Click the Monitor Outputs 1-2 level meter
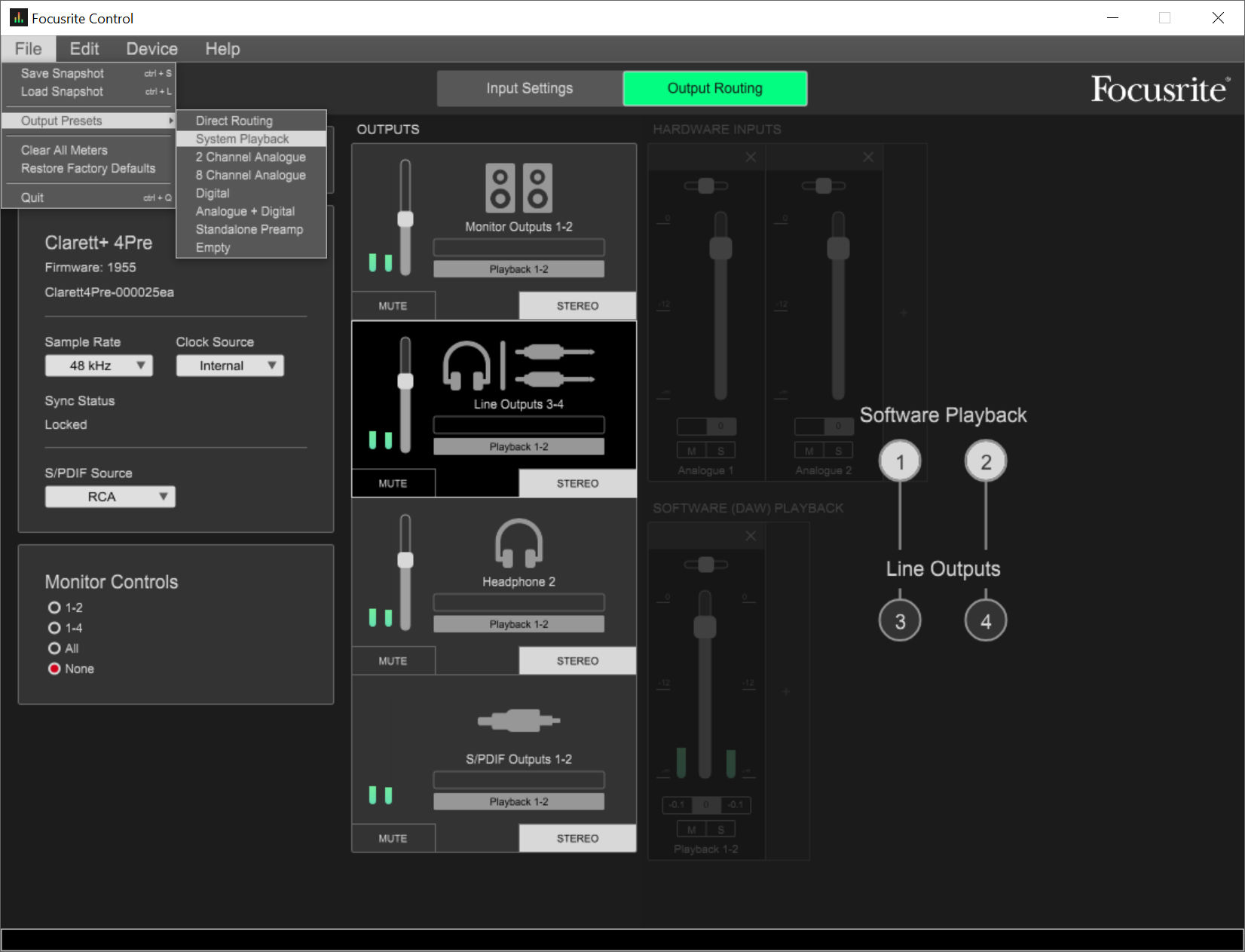 (x=381, y=262)
